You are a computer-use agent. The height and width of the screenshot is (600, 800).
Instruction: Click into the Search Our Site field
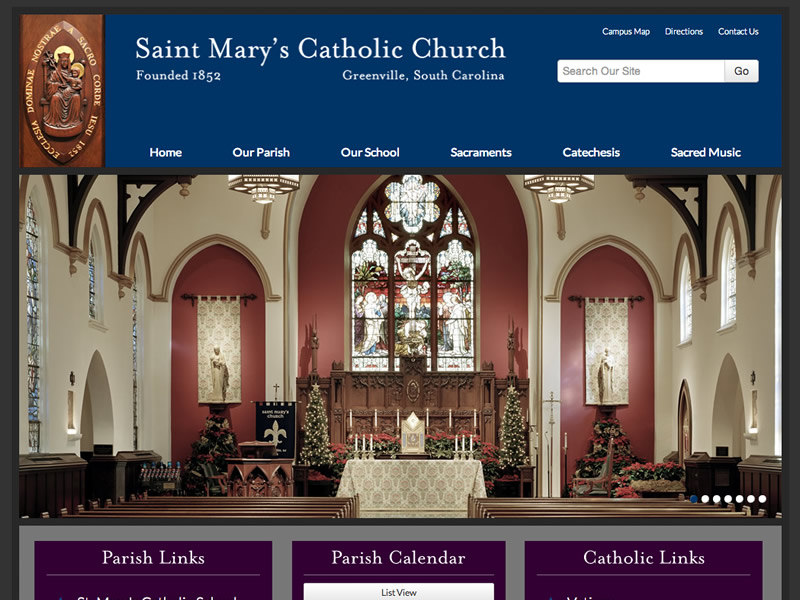(x=640, y=71)
